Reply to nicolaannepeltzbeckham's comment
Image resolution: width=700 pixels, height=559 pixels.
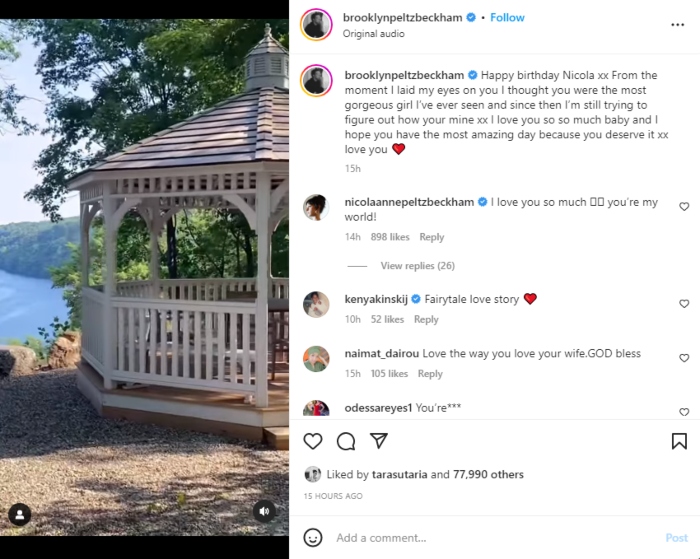(x=431, y=237)
